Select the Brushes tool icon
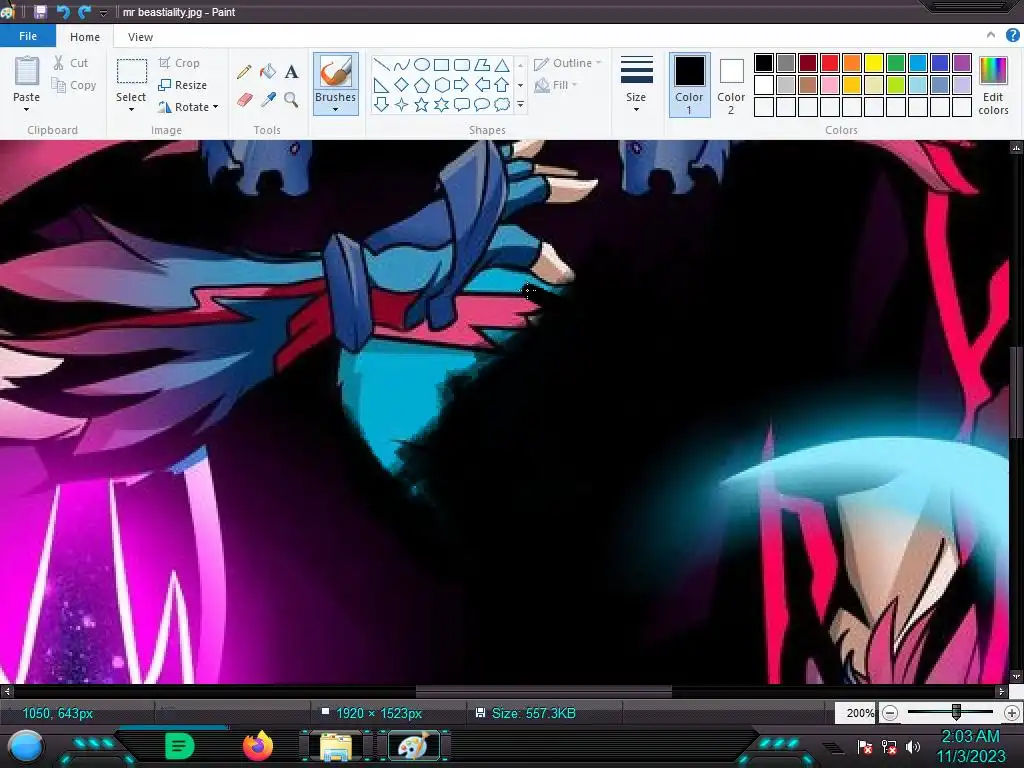The height and width of the screenshot is (768, 1024). click(336, 71)
